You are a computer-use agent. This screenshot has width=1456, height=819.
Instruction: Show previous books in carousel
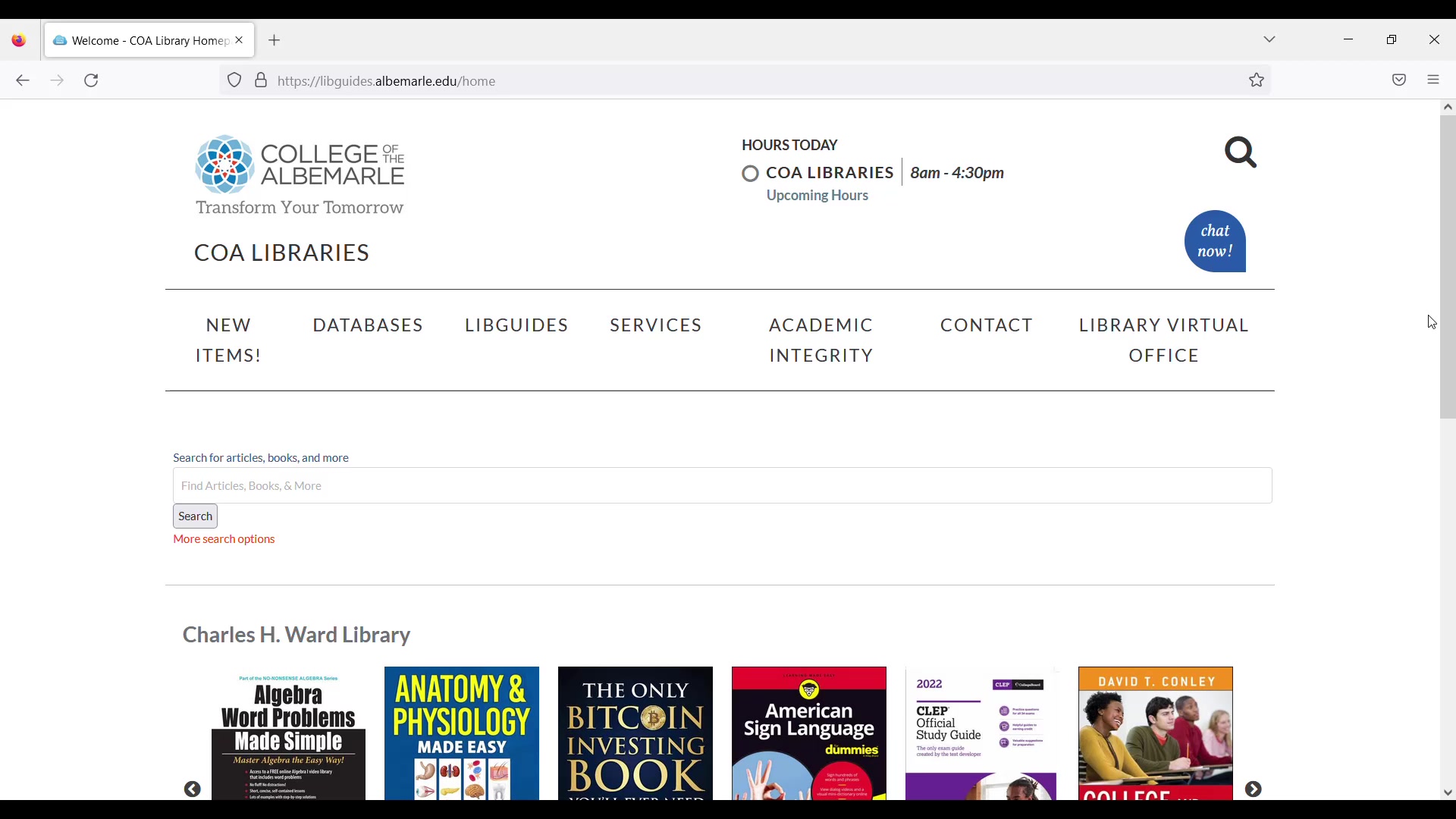pos(193,789)
